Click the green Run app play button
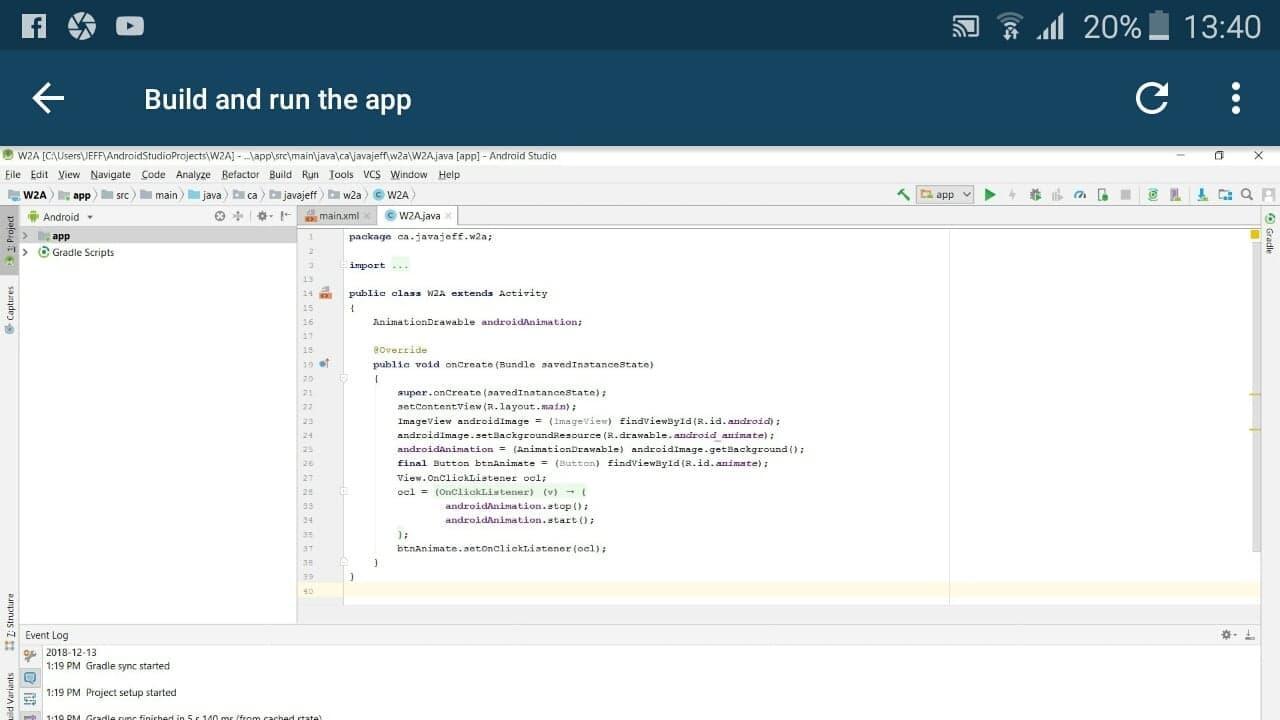Screen dimensions: 1280x720 coord(990,195)
